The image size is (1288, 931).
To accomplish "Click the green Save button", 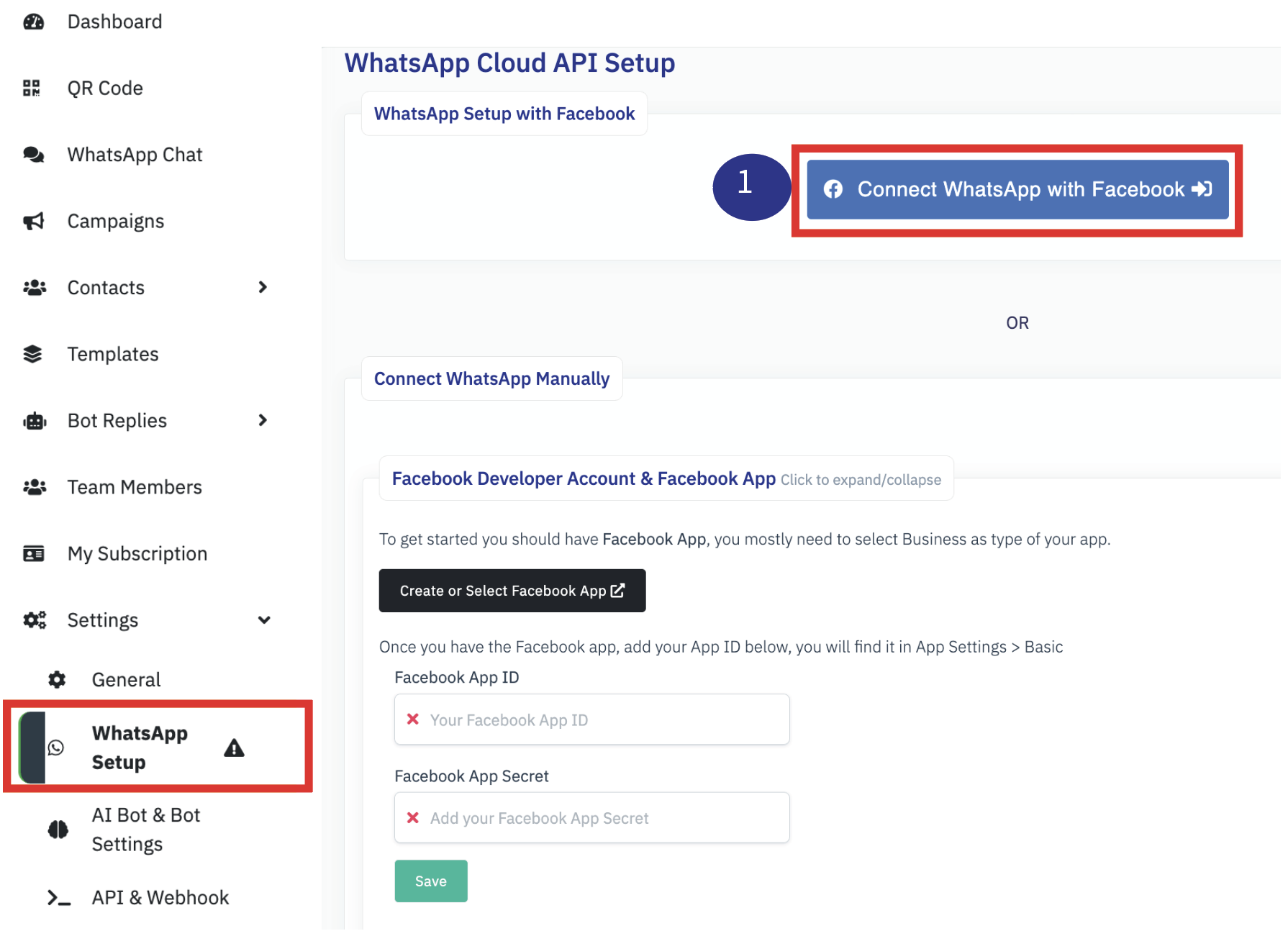I will (431, 881).
